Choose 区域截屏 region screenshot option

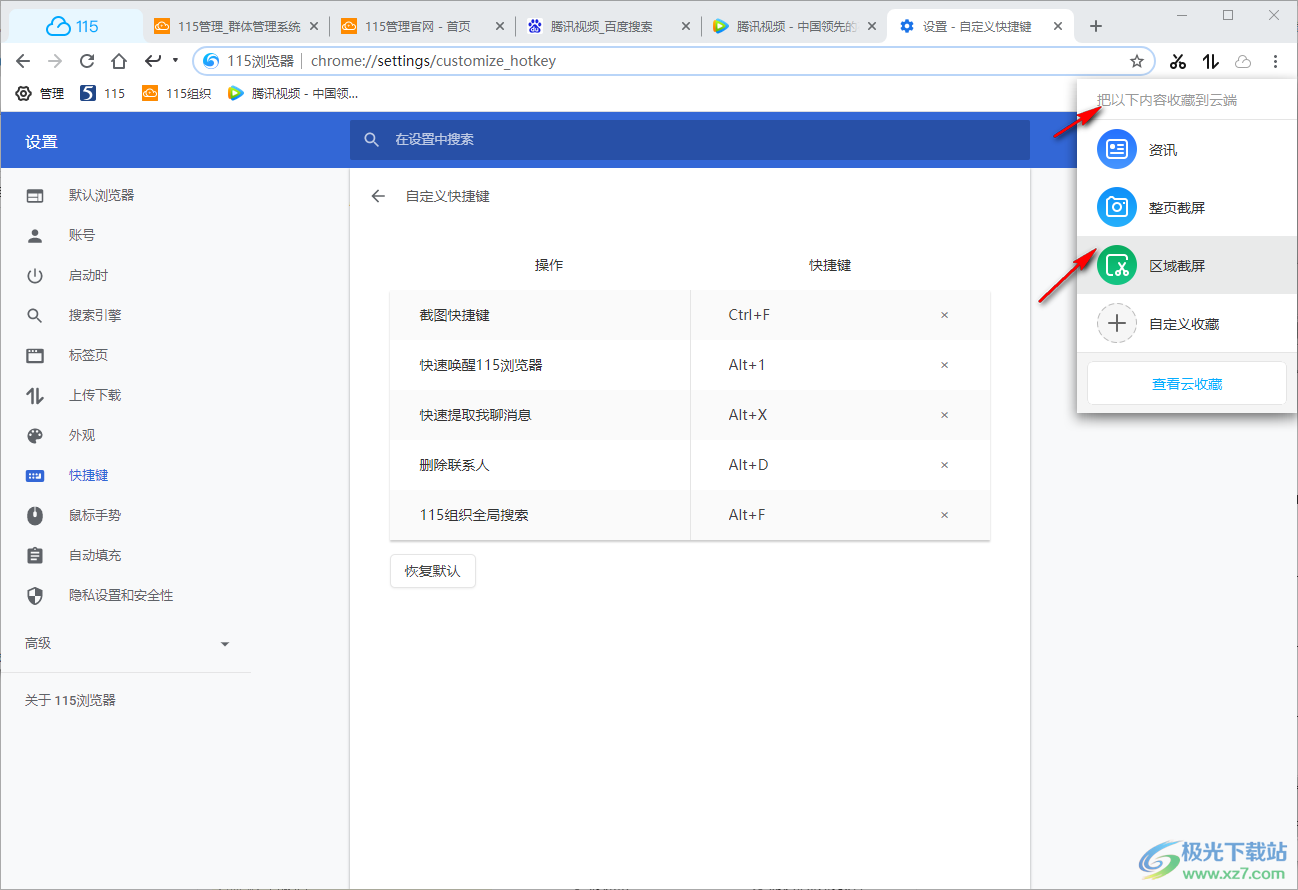(1186, 266)
